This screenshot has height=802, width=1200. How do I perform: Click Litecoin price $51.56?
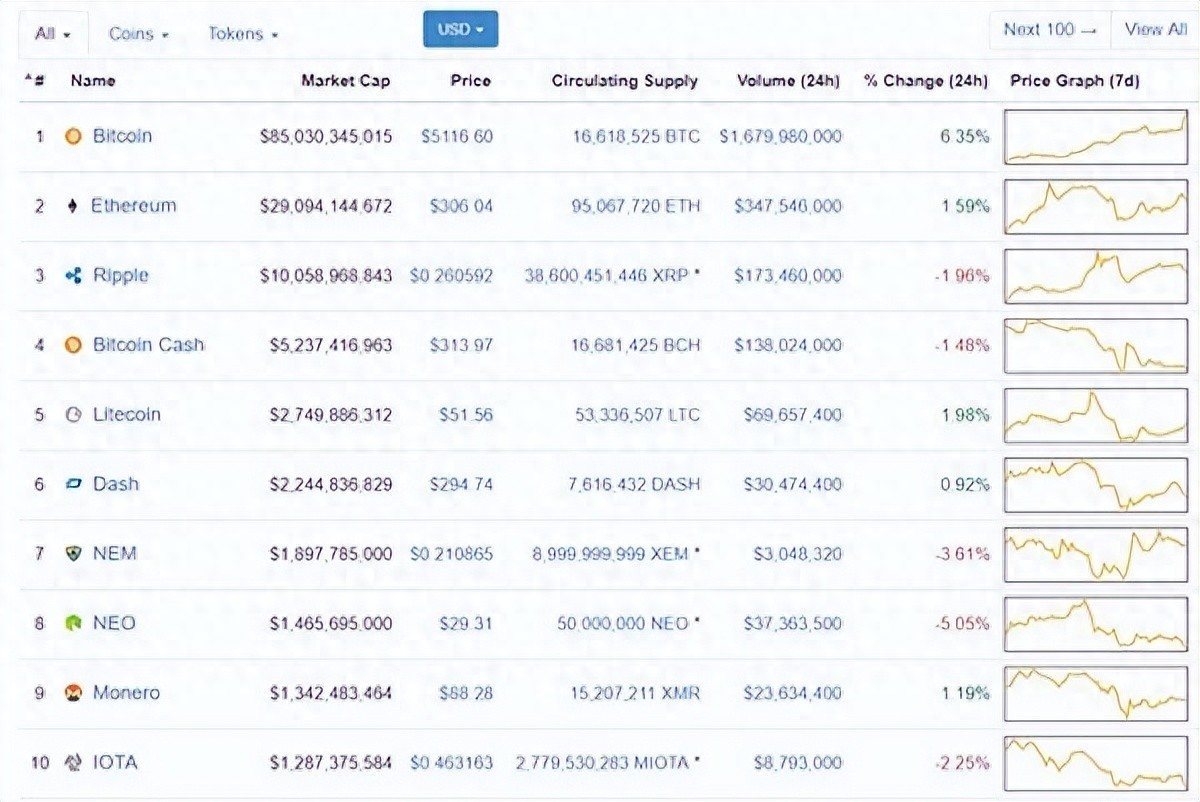466,415
